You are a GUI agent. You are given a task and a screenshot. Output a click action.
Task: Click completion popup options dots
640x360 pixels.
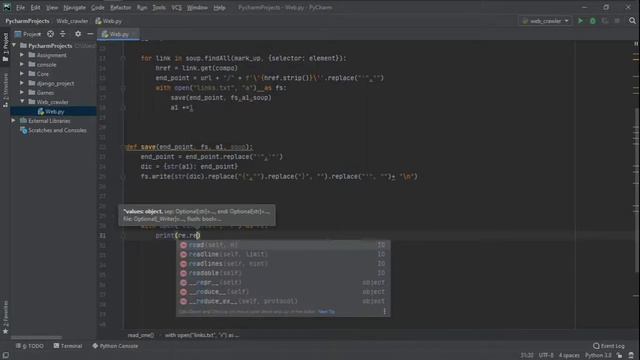(384, 311)
